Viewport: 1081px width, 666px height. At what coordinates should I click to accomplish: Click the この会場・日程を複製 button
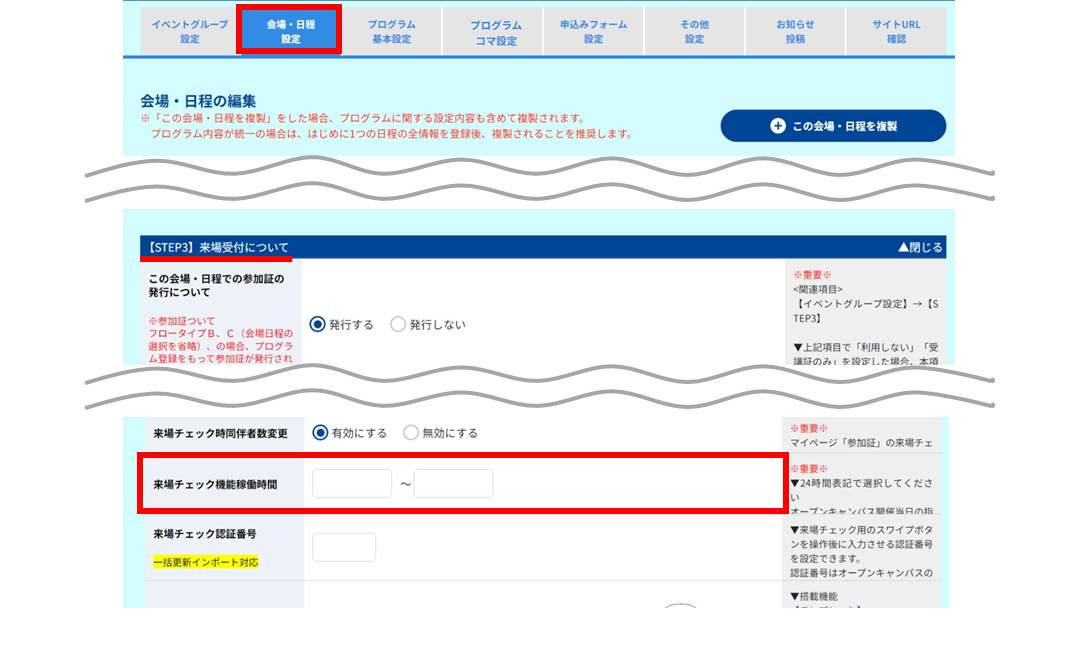(833, 125)
